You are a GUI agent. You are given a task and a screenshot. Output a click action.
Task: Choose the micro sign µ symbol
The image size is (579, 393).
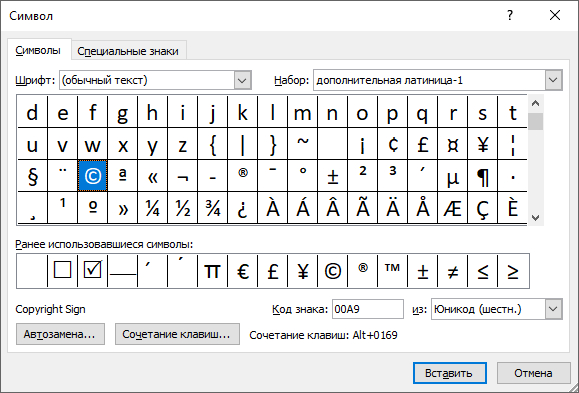453,176
